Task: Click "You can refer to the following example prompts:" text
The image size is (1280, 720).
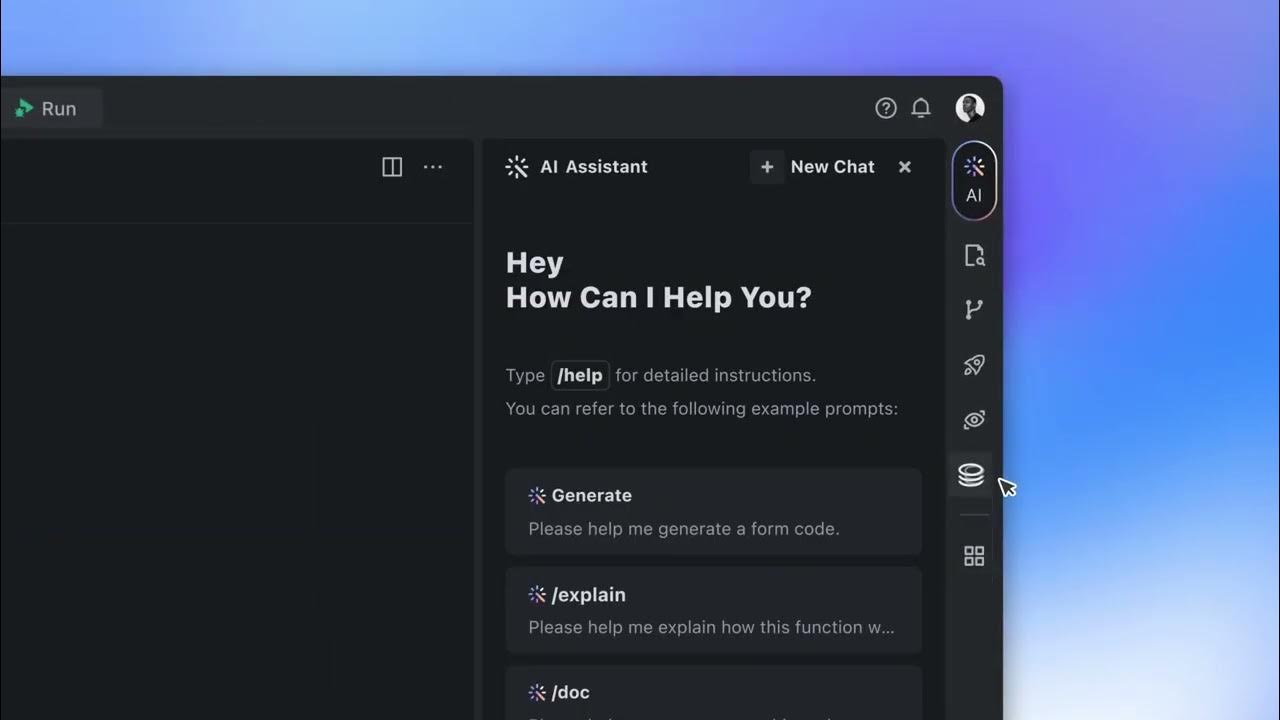Action: point(702,408)
